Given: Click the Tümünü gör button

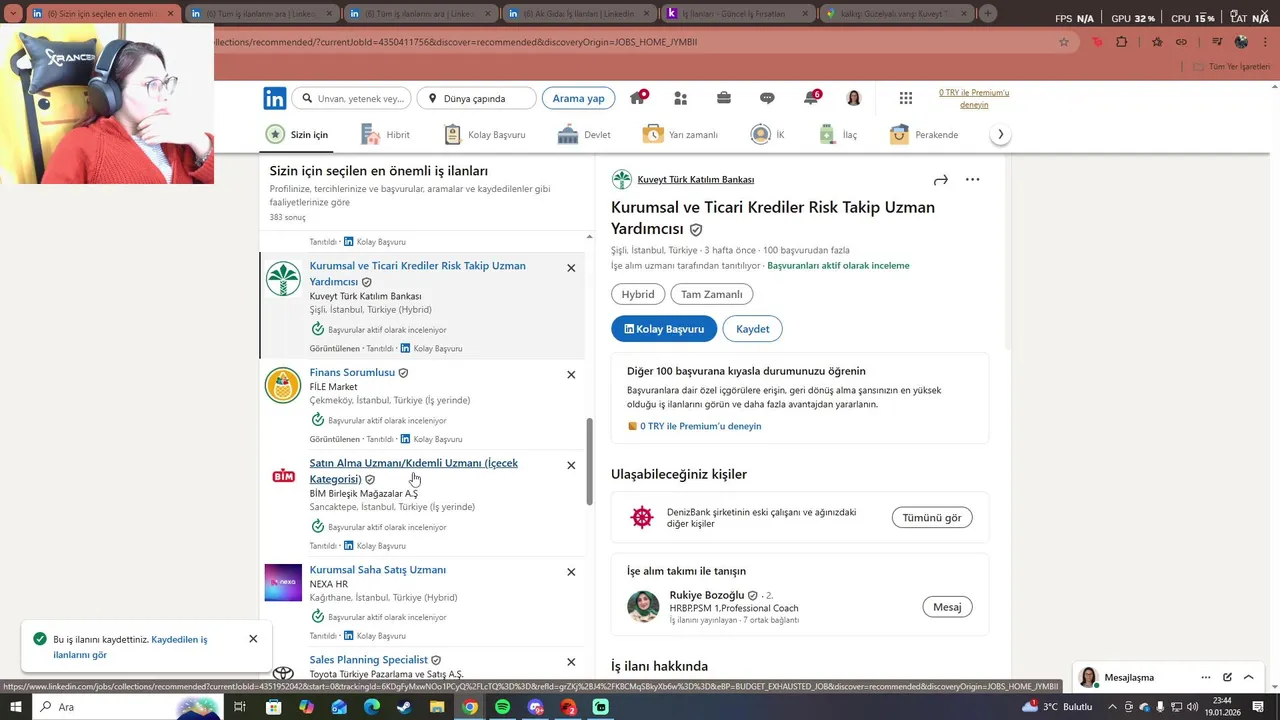Looking at the screenshot, I should tap(932, 517).
